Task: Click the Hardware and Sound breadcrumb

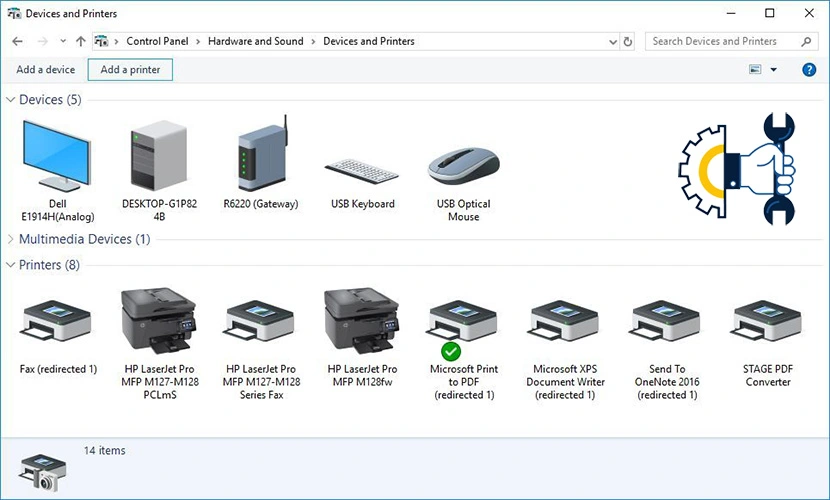Action: (256, 41)
